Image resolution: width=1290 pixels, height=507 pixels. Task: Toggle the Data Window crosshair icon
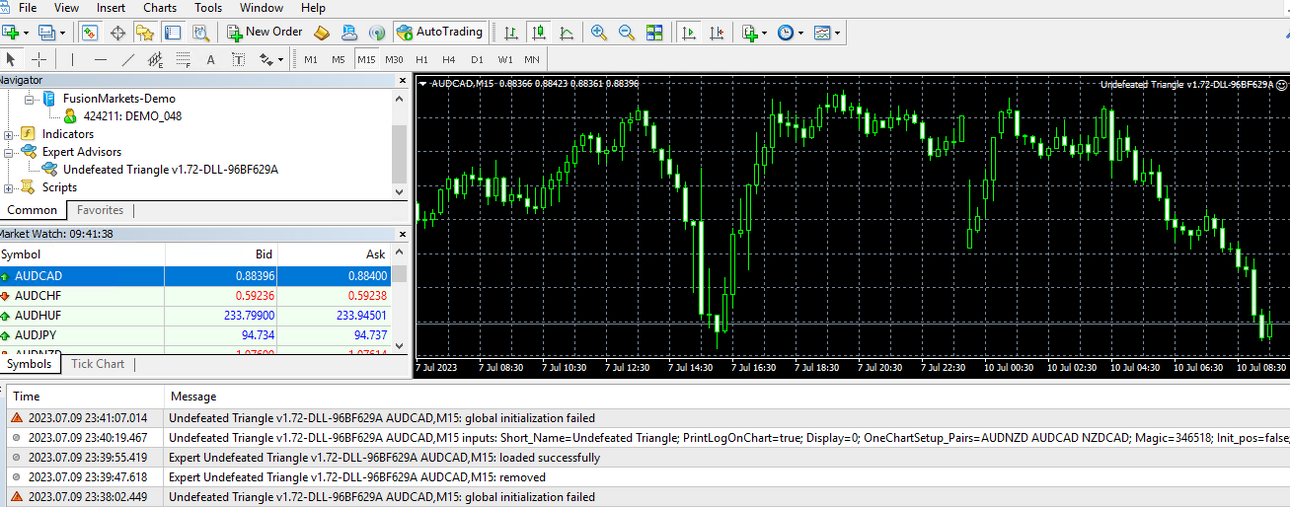[117, 32]
